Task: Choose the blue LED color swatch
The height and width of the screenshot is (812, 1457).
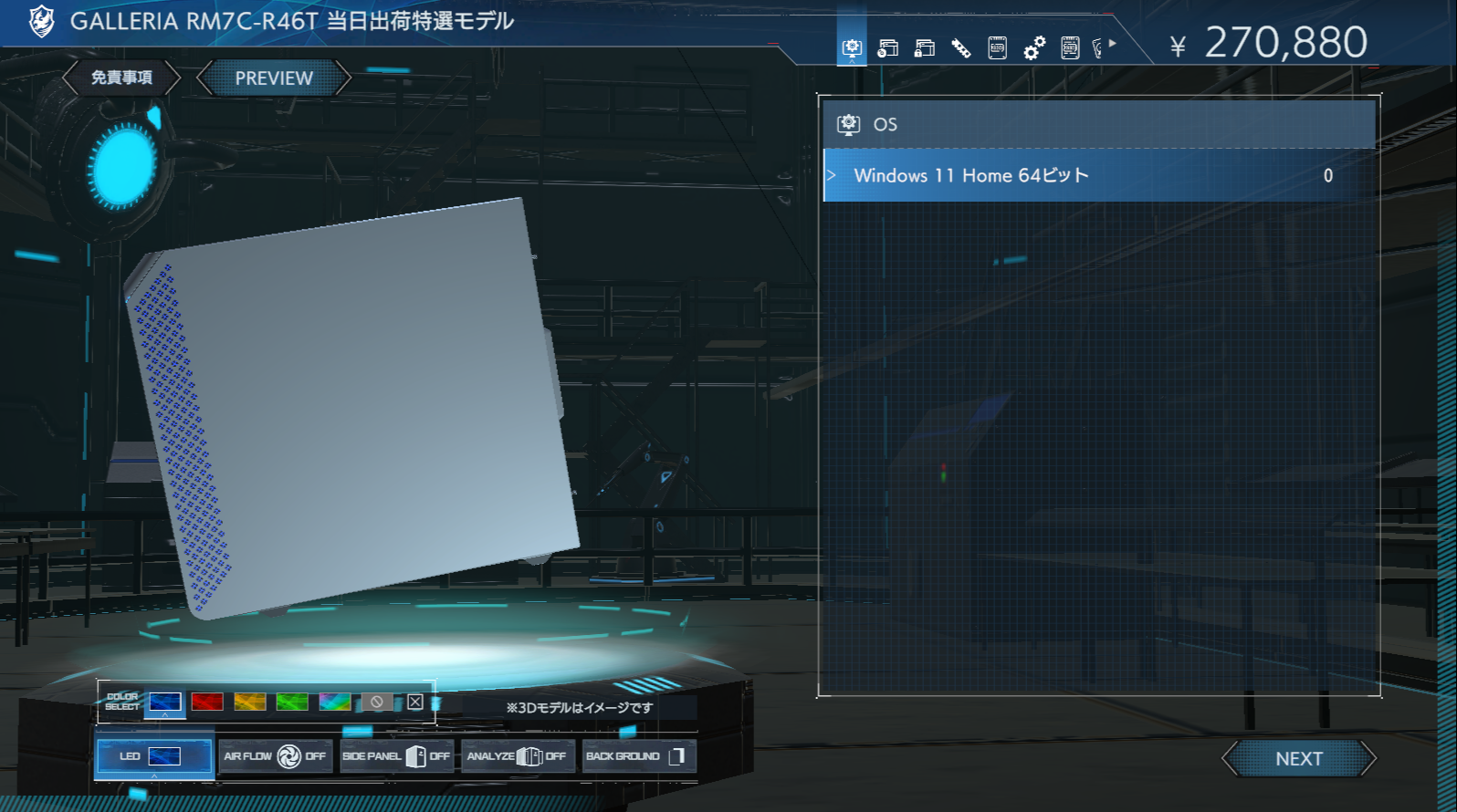Action: pos(165,702)
